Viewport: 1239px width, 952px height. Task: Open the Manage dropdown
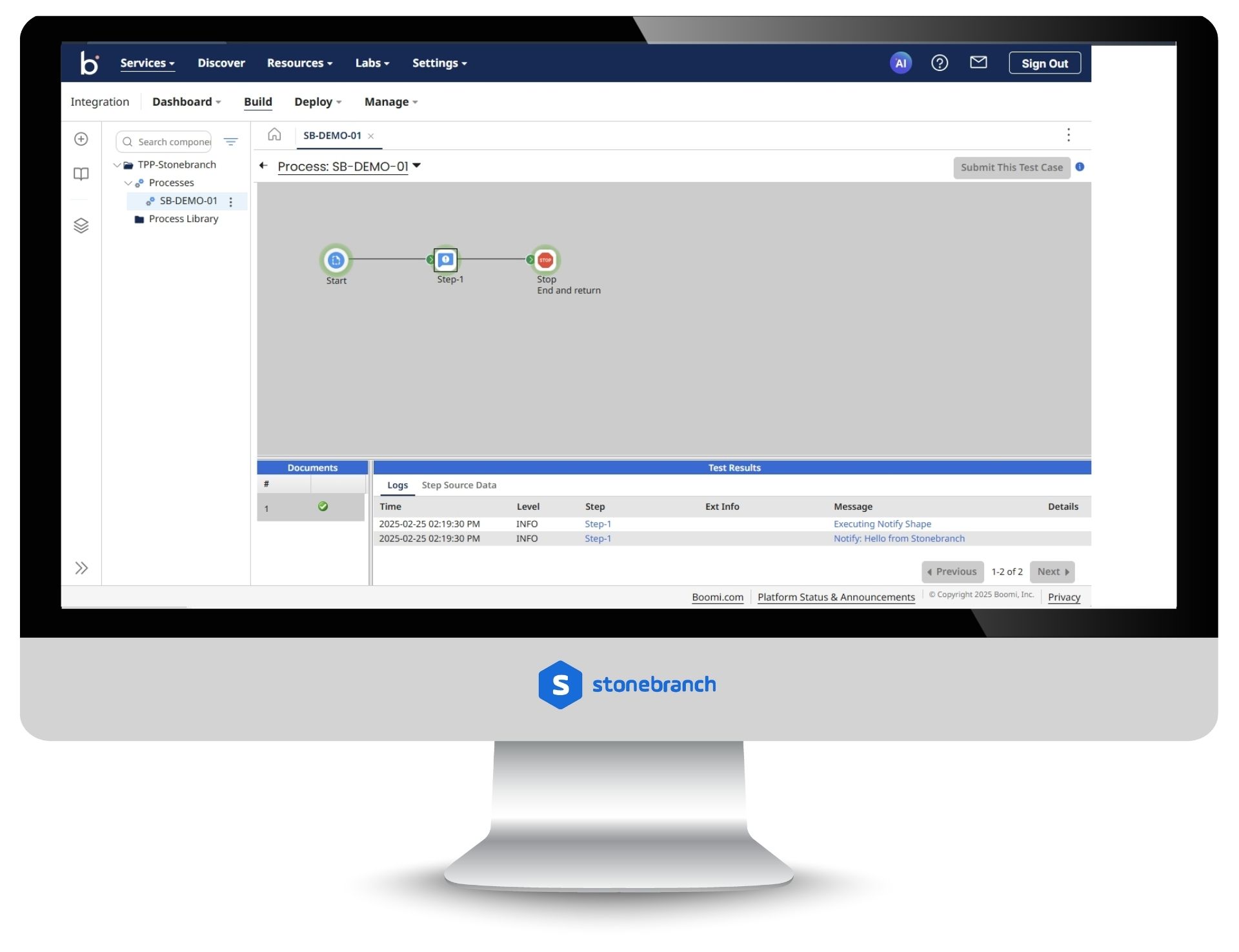[391, 102]
